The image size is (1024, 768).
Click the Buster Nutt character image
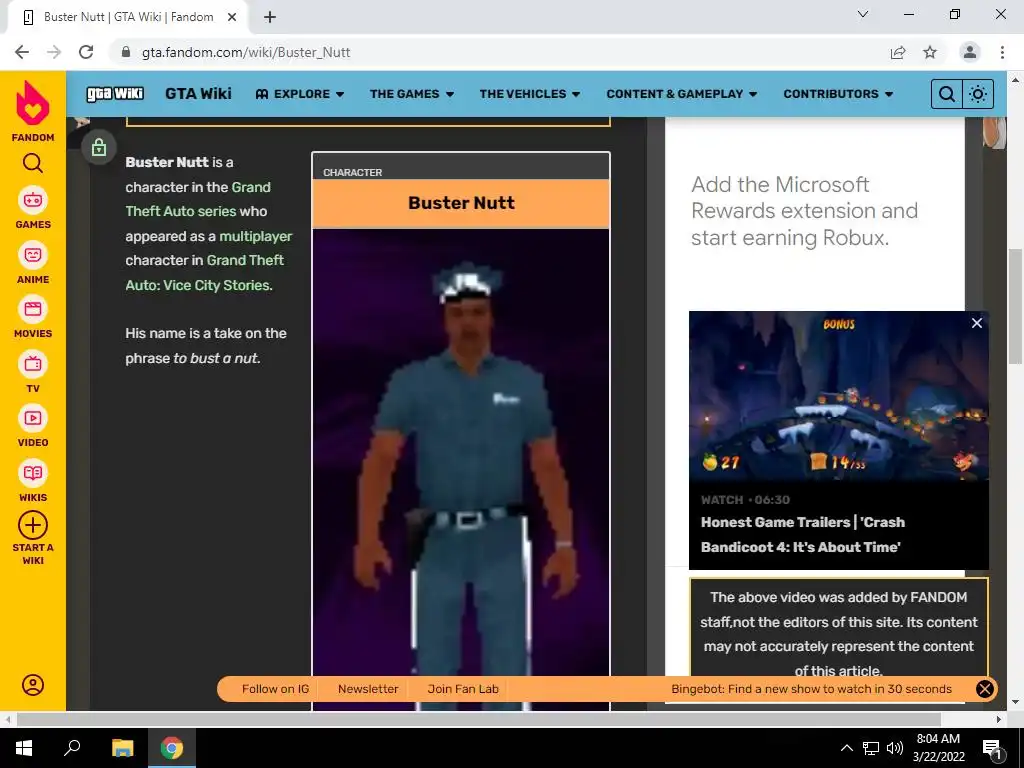coord(461,469)
